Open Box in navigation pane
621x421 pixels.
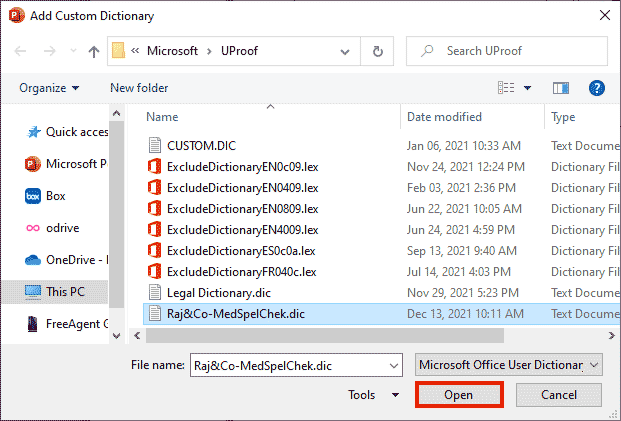coord(45,196)
